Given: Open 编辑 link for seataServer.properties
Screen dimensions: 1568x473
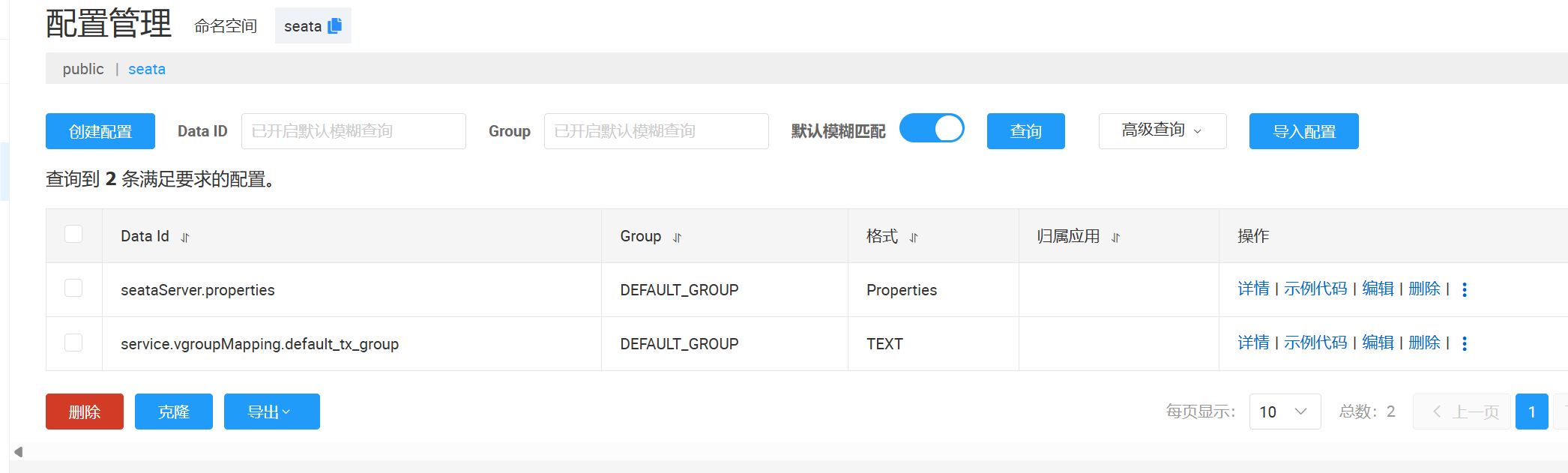Looking at the screenshot, I should 1378,289.
